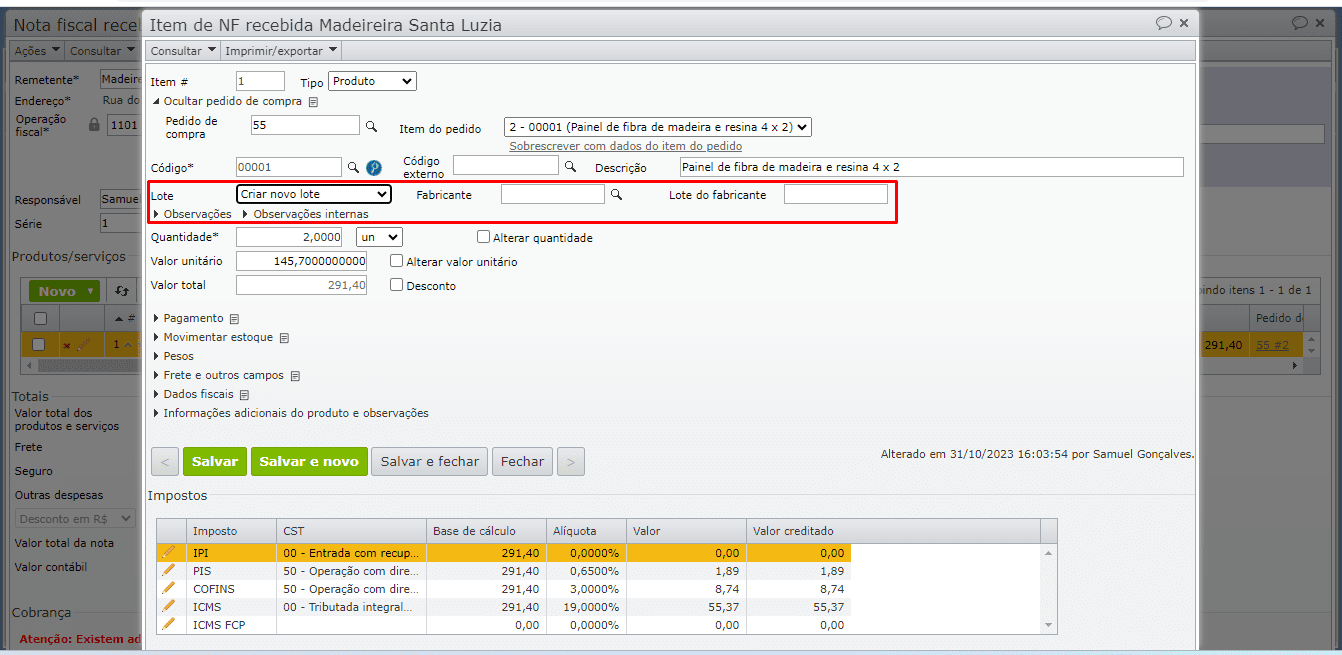Click Sobrescrever com dados do item do pedido link
Image resolution: width=1342 pixels, height=655 pixels.
pyautogui.click(x=626, y=146)
